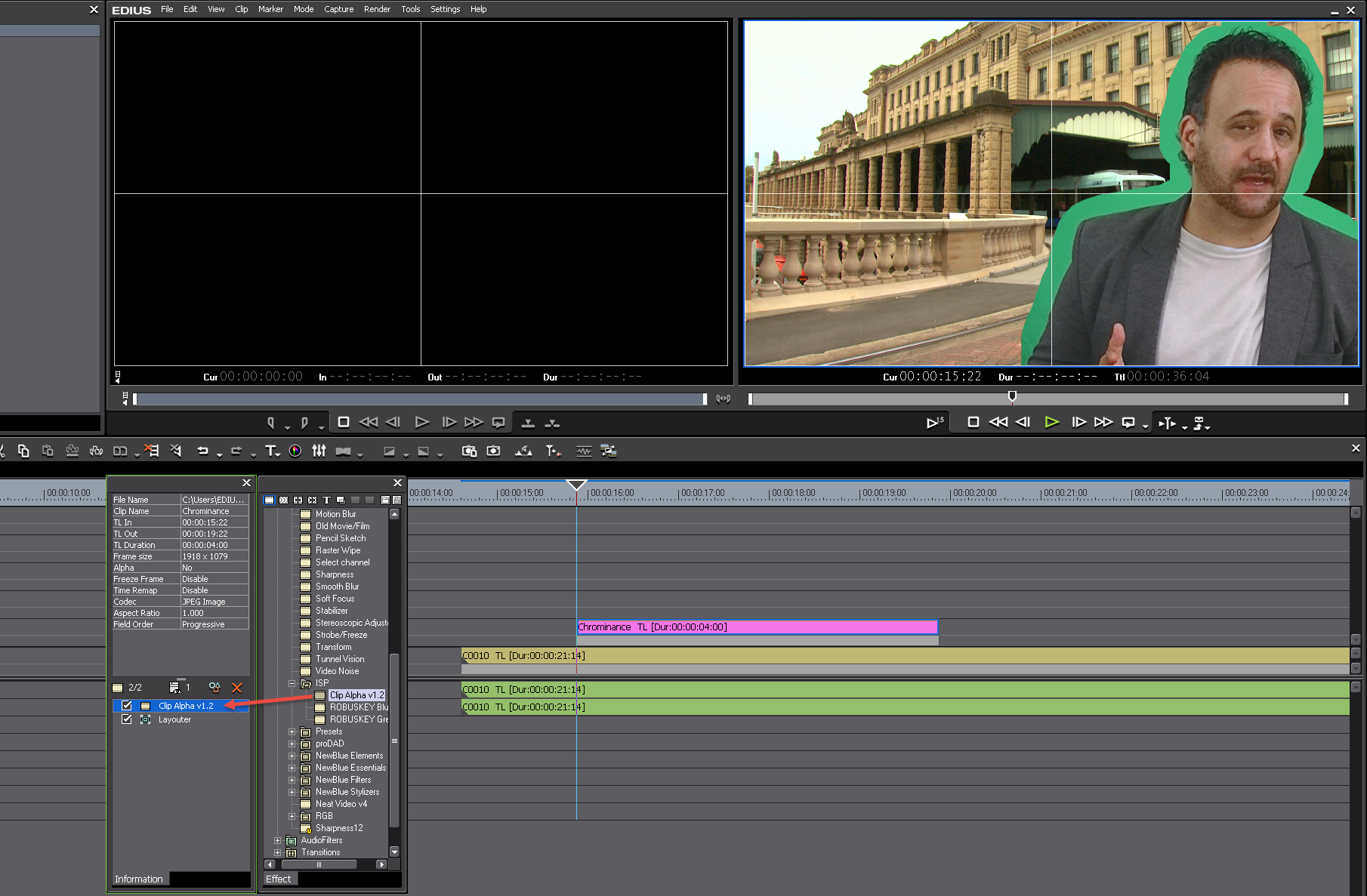Open the Capture menu

[x=338, y=9]
